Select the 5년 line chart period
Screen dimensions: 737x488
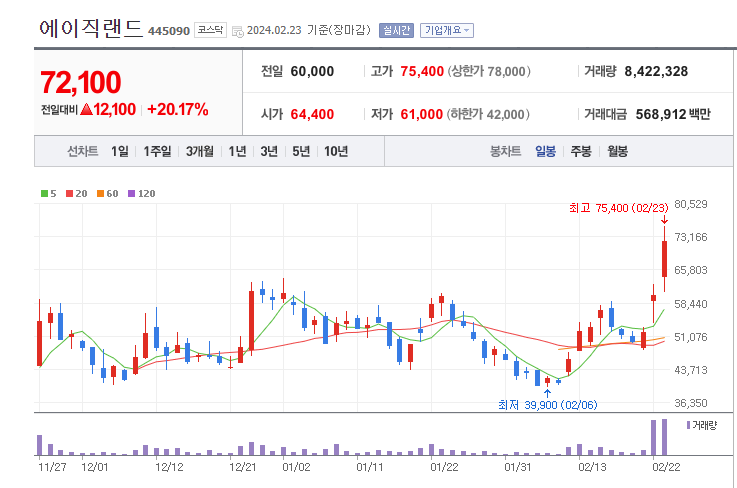click(301, 151)
